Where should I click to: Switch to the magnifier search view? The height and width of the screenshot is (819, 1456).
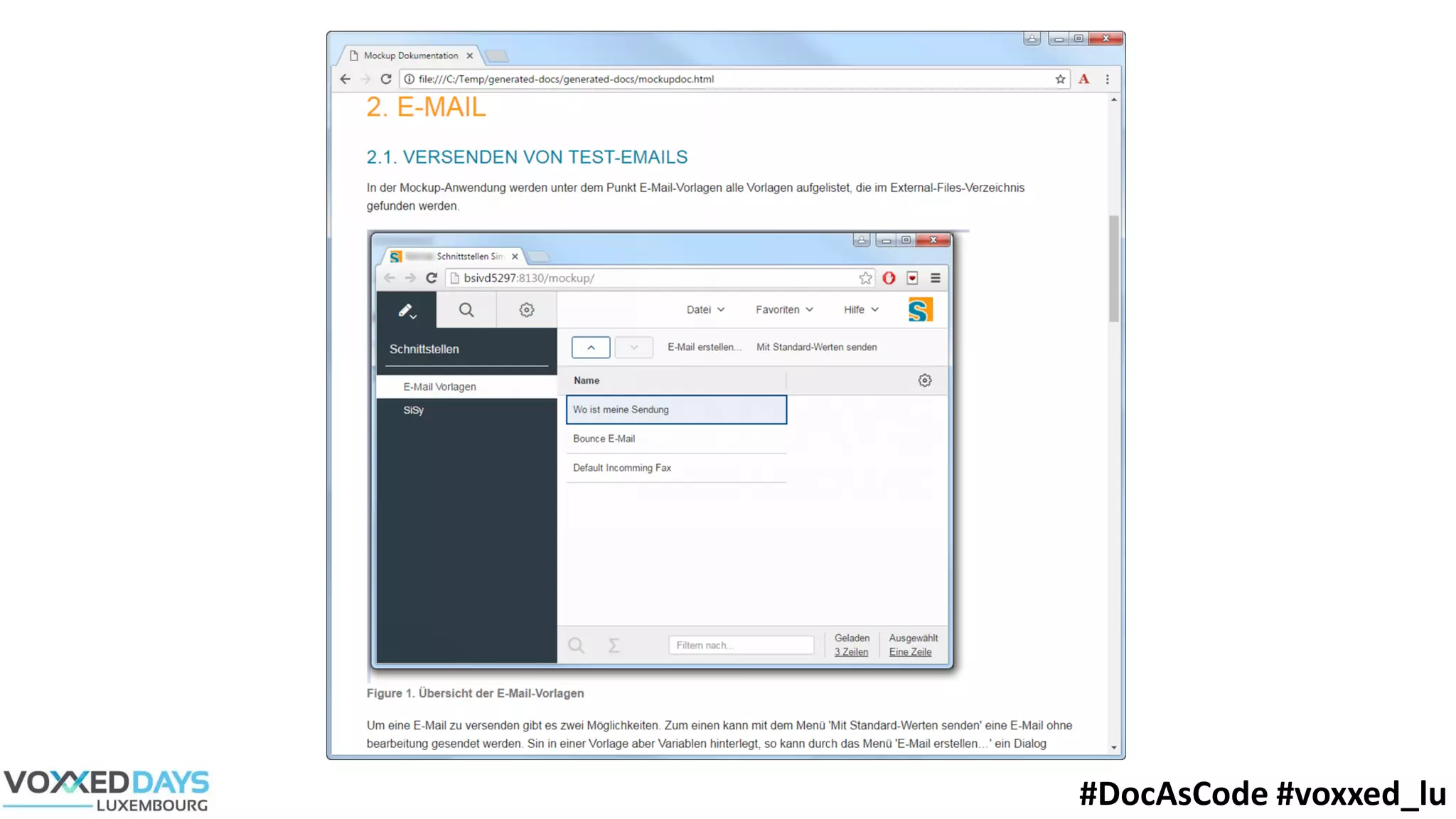tap(466, 310)
